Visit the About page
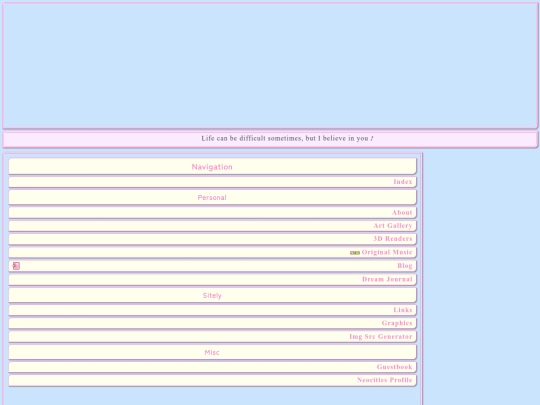Image resolution: width=540 pixels, height=405 pixels. click(402, 212)
